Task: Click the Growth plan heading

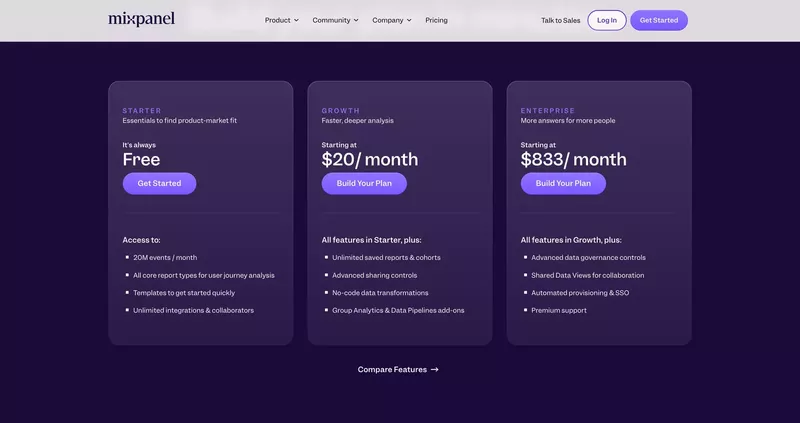Action: [341, 111]
